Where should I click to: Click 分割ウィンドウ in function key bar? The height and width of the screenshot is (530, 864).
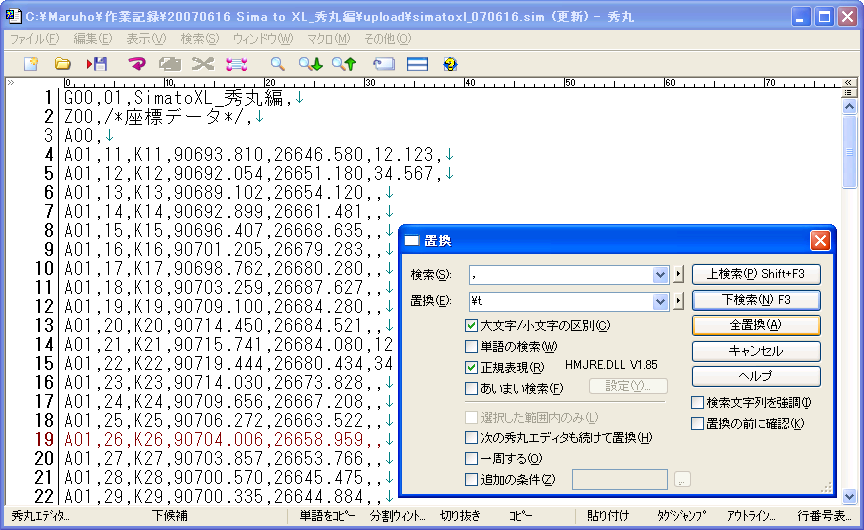pyautogui.click(x=397, y=516)
